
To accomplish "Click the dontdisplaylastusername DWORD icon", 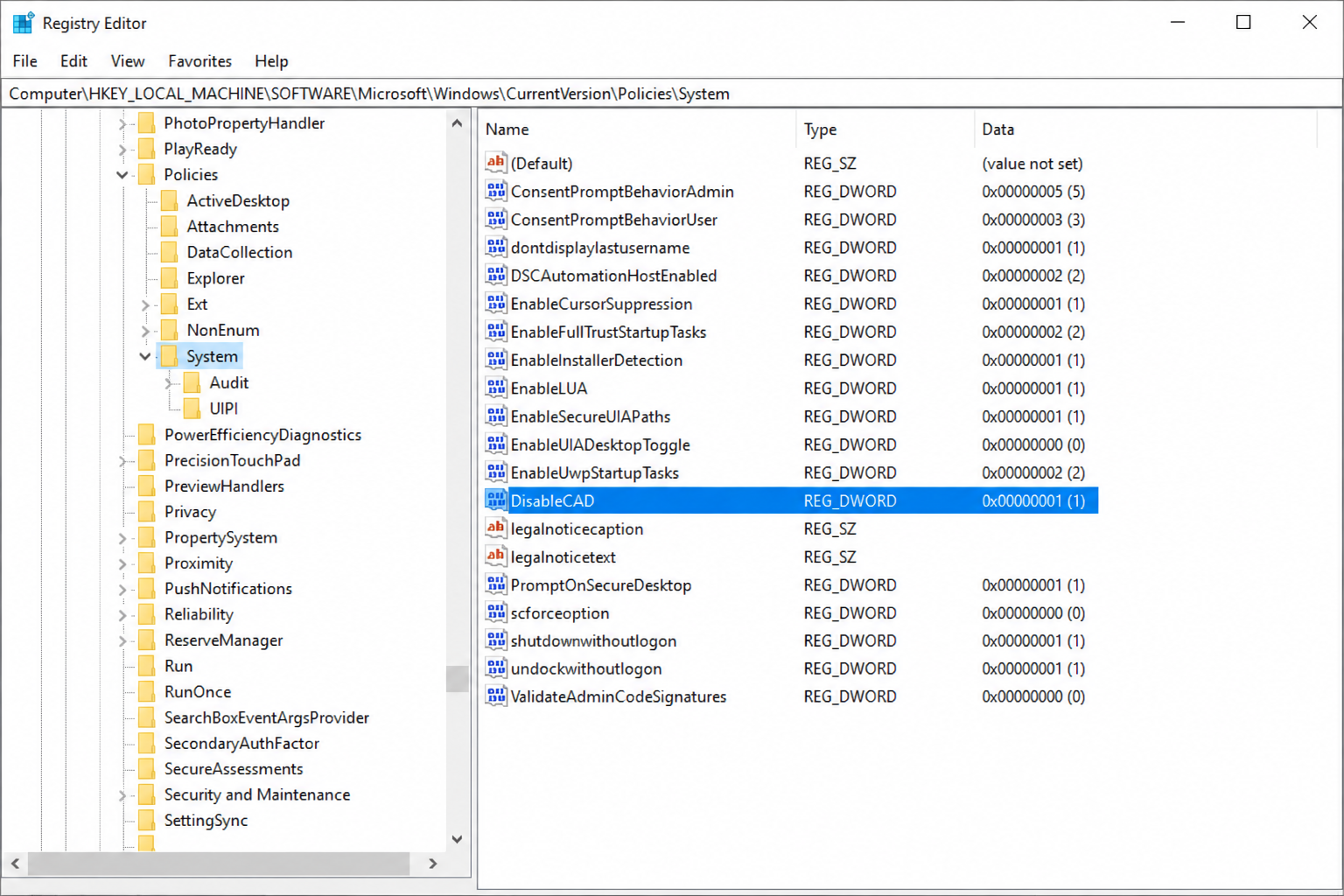I will click(x=496, y=247).
